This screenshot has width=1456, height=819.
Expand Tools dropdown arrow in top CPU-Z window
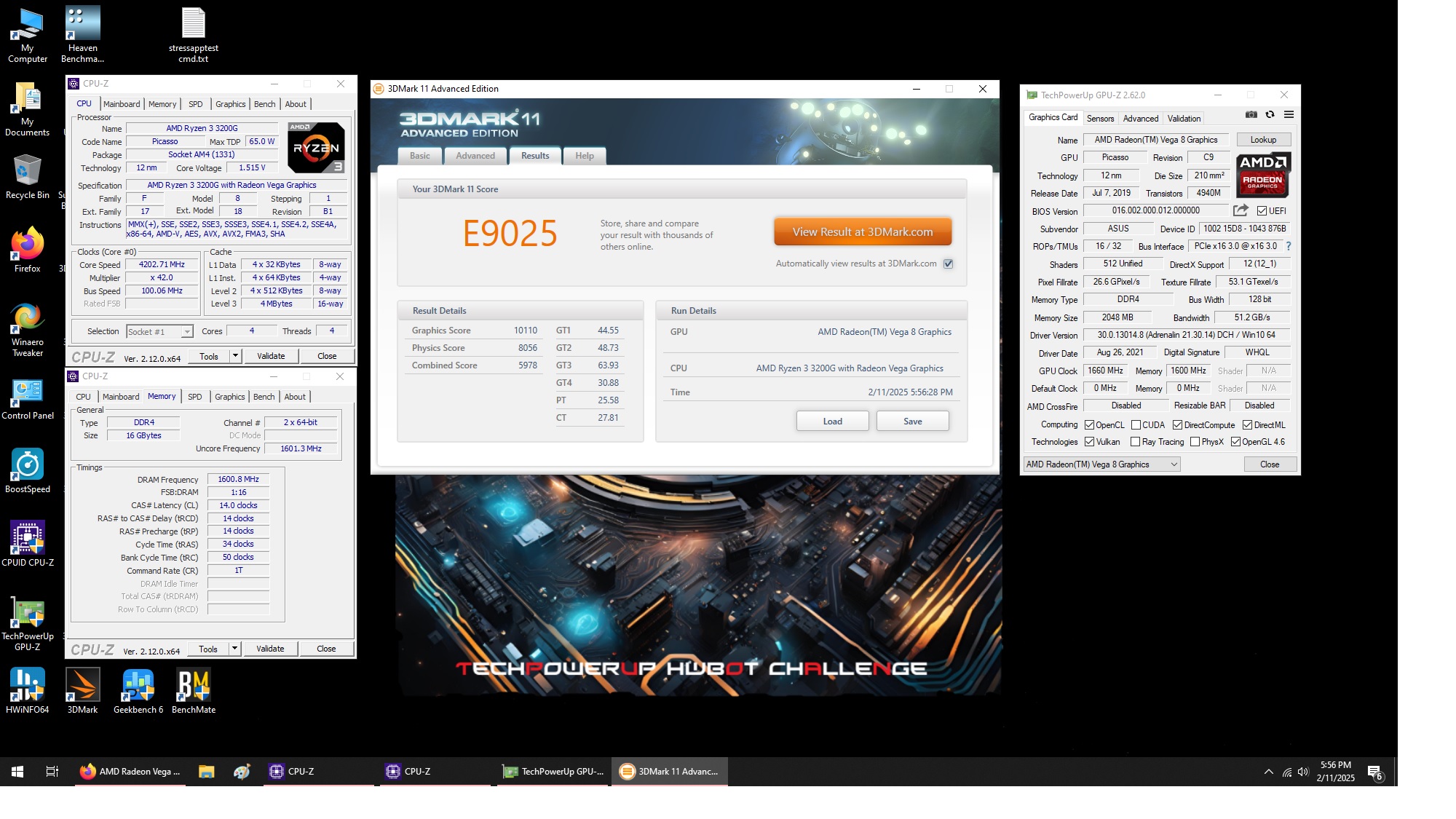pos(235,356)
